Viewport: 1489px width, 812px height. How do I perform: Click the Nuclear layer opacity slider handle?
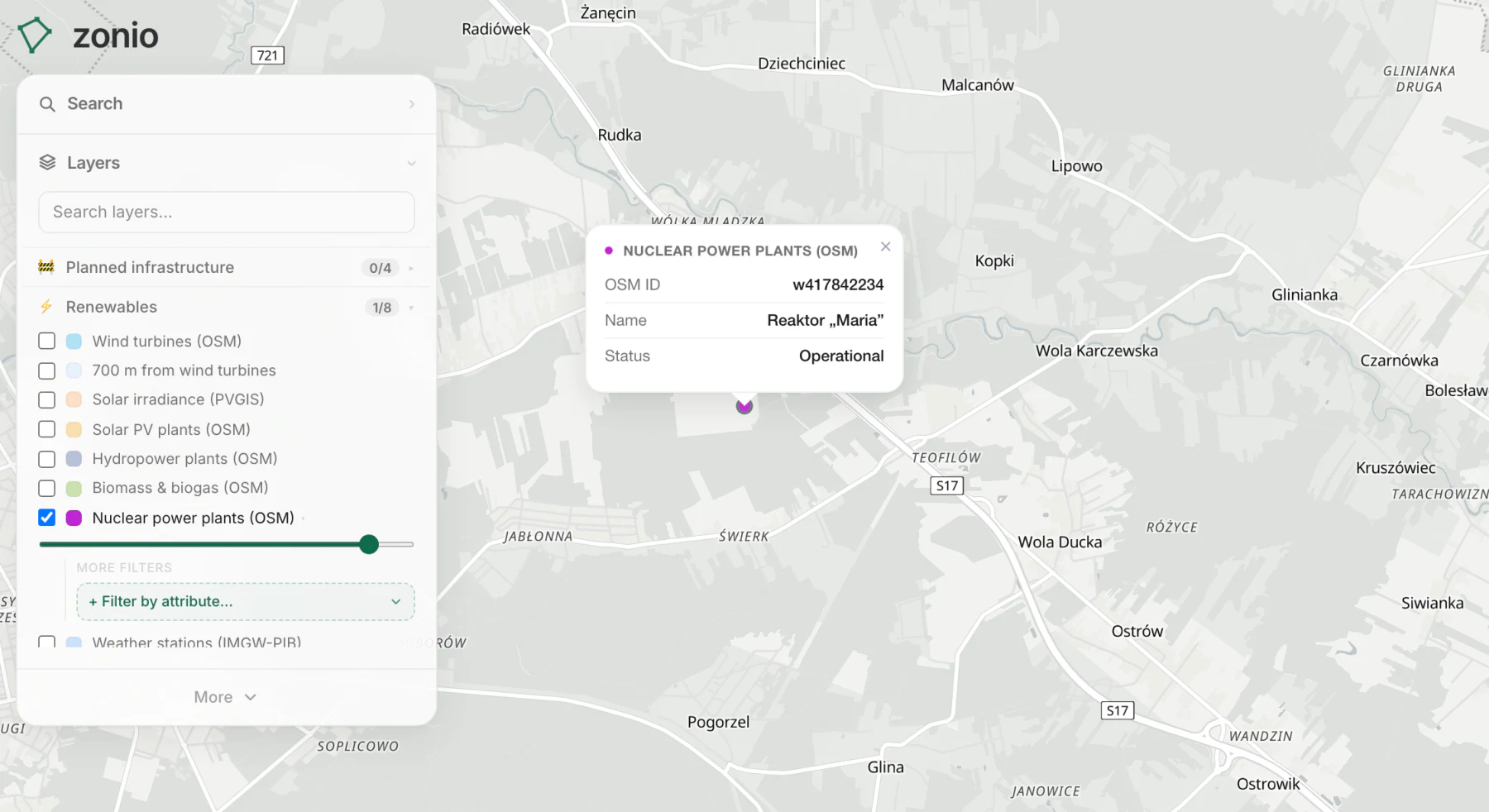click(369, 544)
